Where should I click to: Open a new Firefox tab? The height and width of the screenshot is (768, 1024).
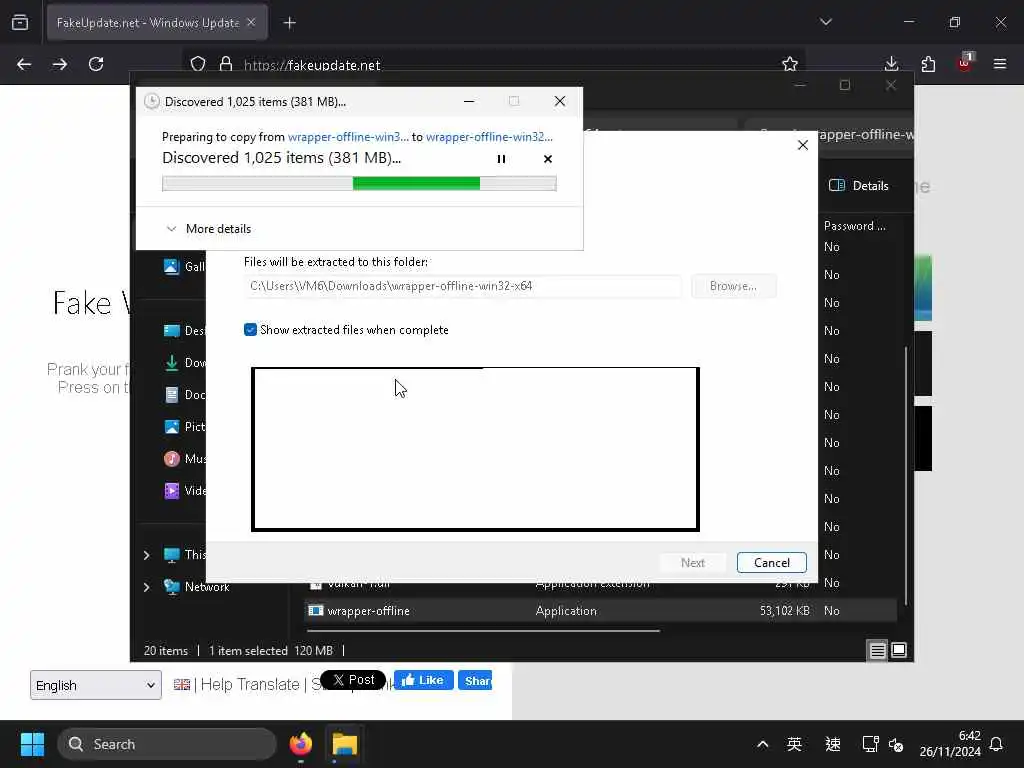289,23
